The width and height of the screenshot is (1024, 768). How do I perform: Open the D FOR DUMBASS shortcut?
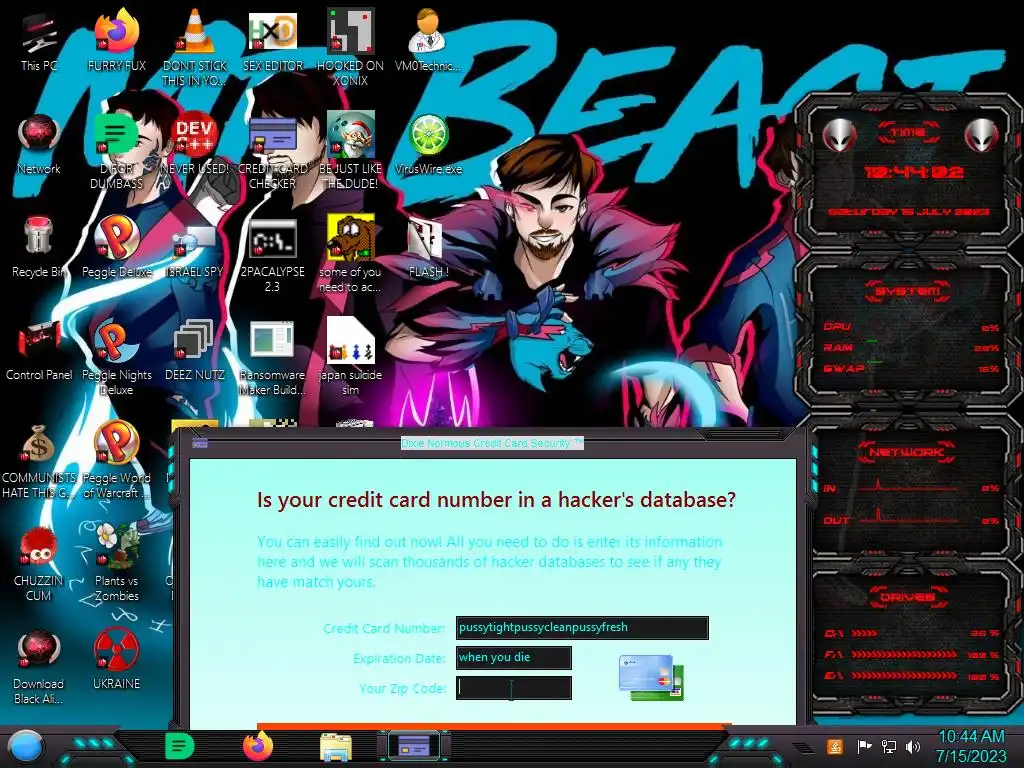tap(117, 152)
